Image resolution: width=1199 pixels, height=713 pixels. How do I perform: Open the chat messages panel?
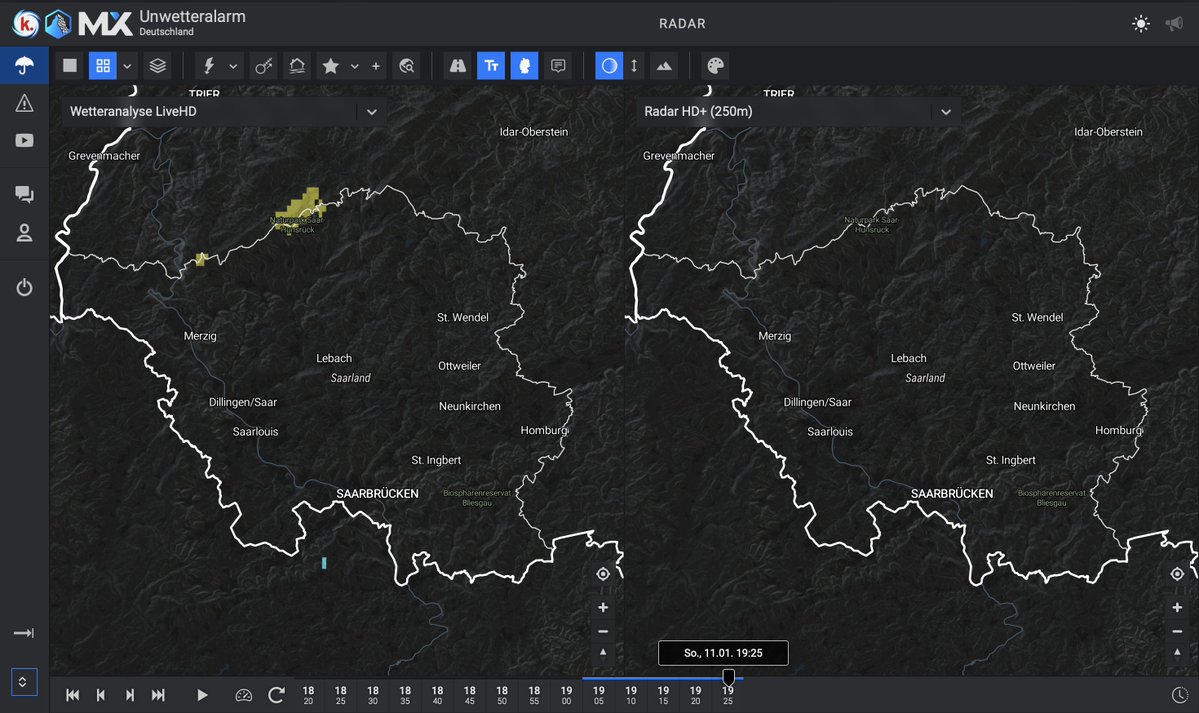click(x=23, y=193)
